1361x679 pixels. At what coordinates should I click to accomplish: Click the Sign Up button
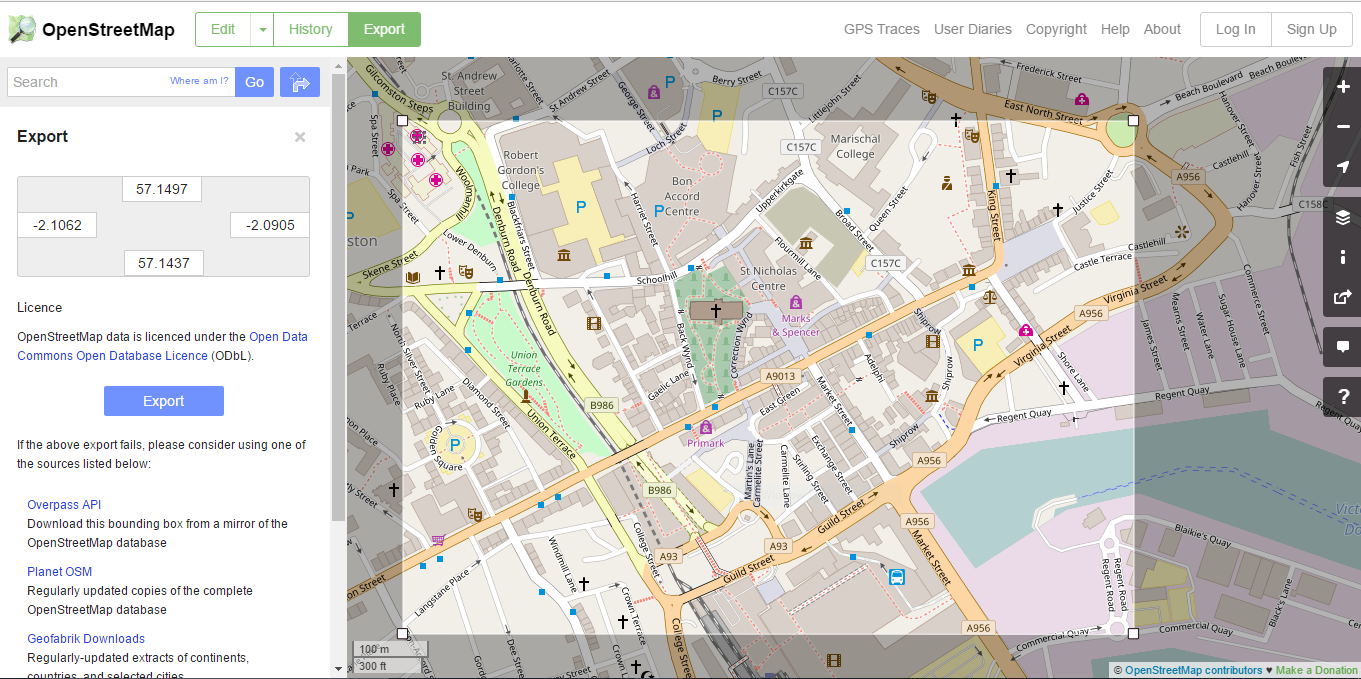(1312, 29)
